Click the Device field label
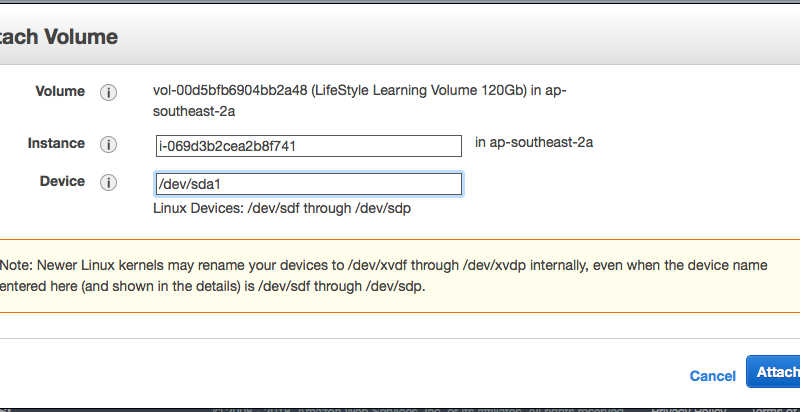The image size is (800, 412). click(62, 181)
